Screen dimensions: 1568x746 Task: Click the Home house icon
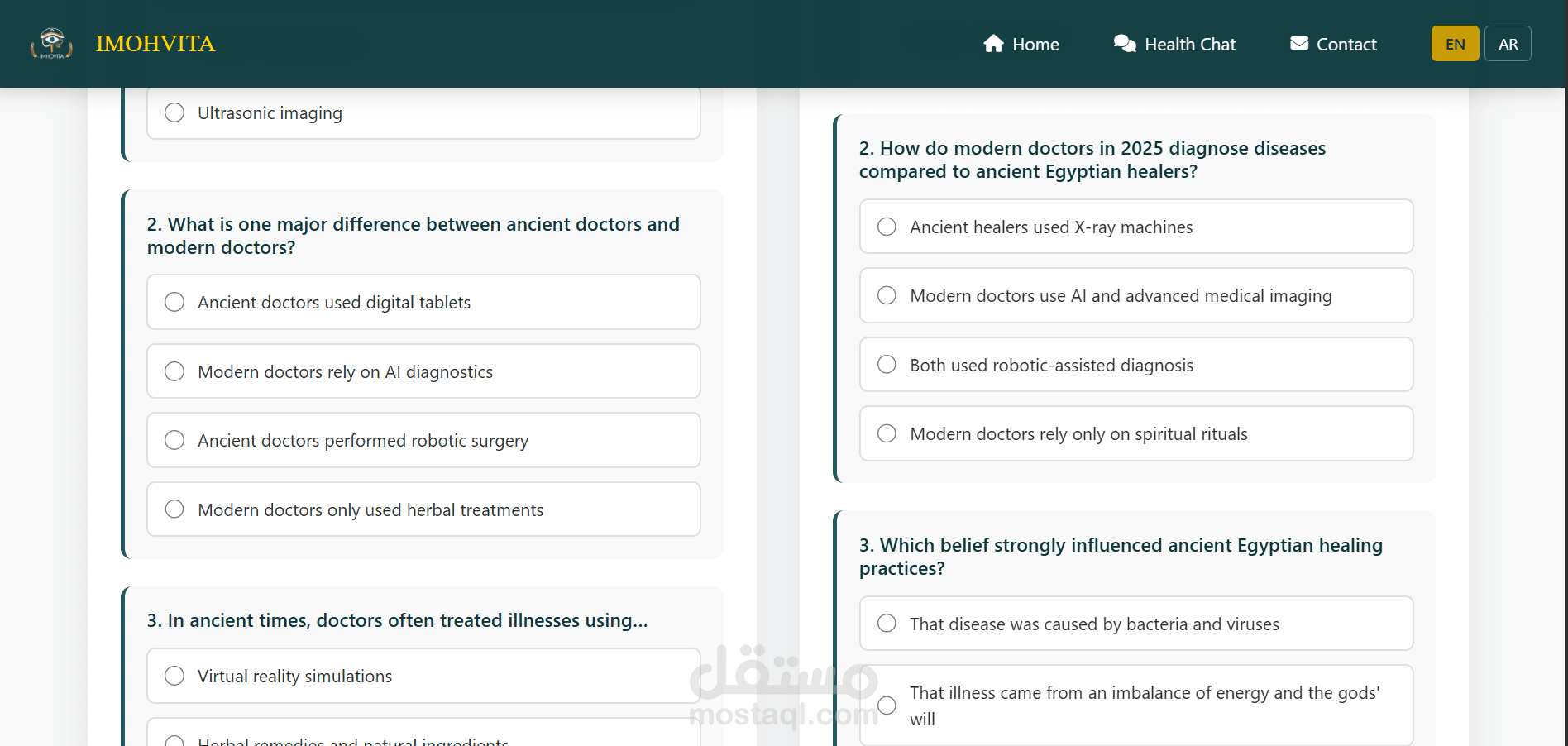click(x=993, y=44)
